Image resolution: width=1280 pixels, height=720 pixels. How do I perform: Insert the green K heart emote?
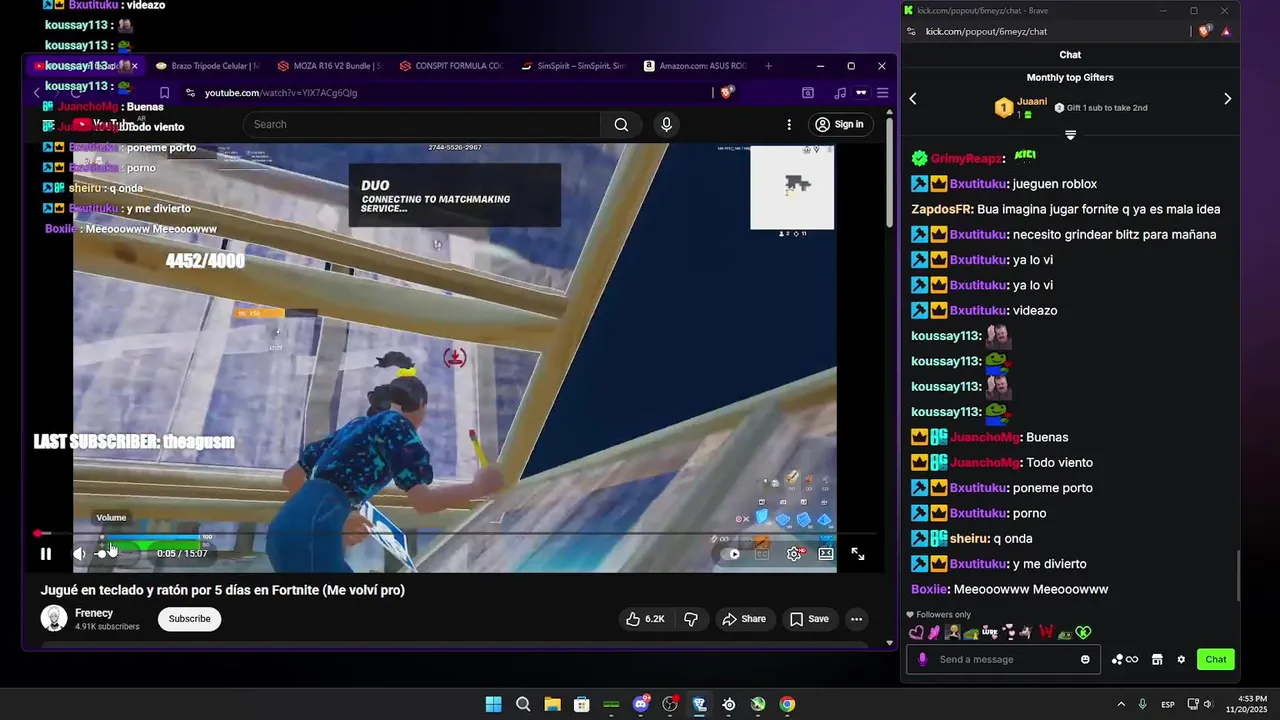point(1084,632)
